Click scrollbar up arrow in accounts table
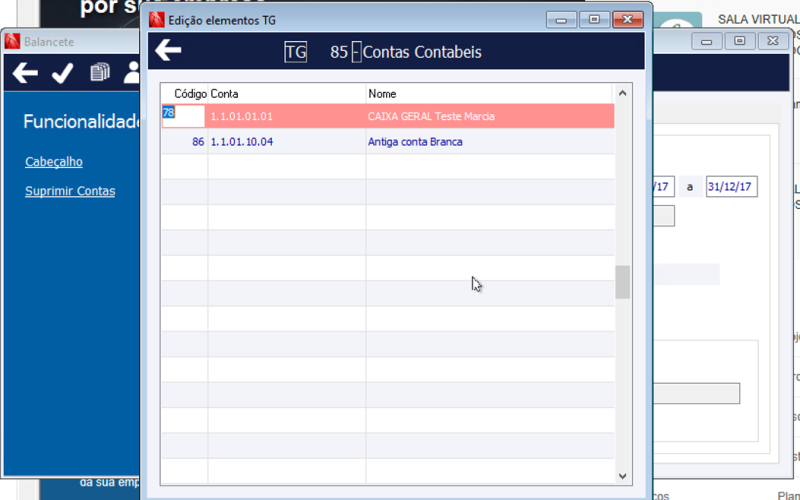This screenshot has height=500, width=800. point(622,93)
